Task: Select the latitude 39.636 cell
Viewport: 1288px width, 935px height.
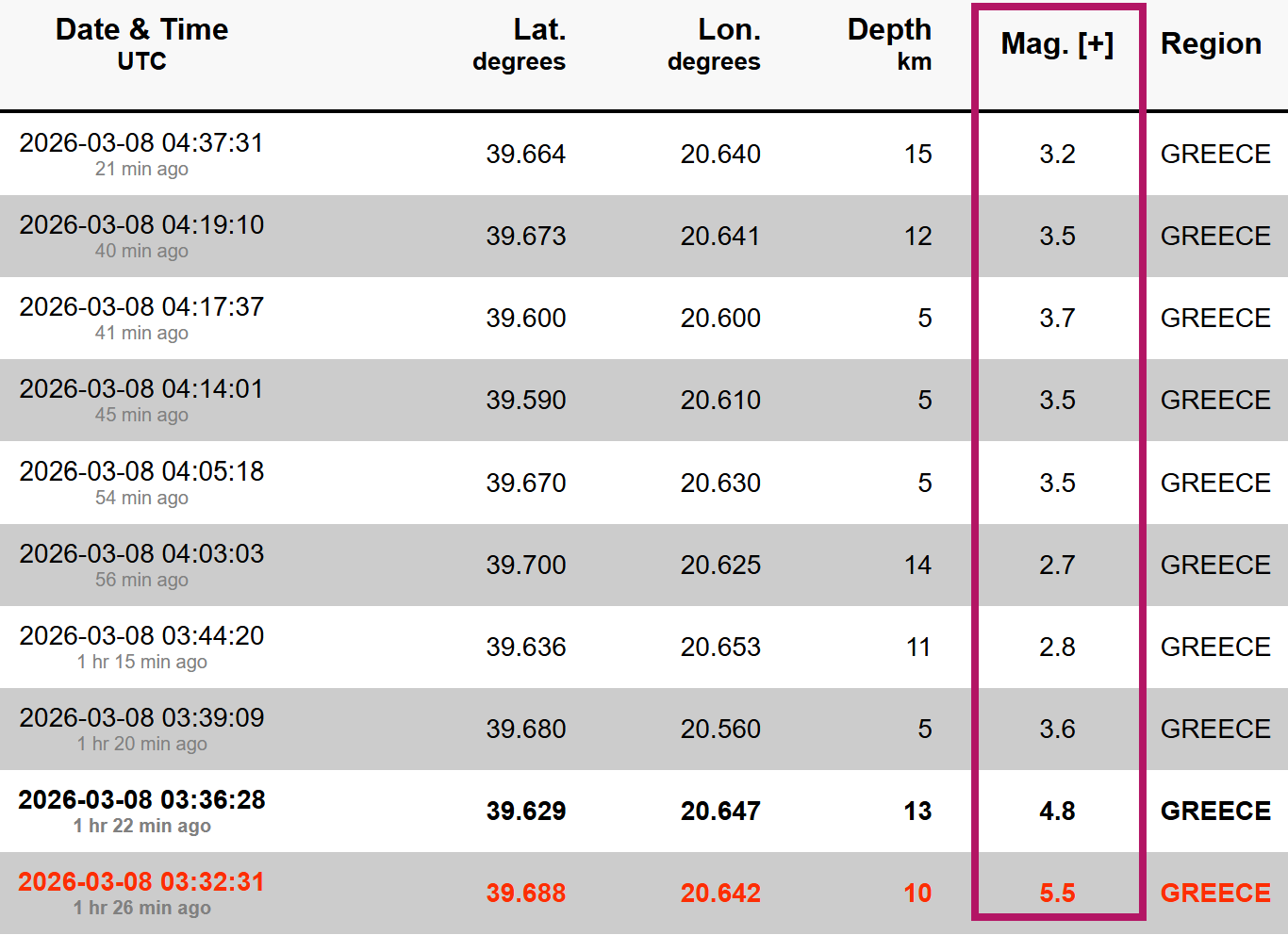Action: [526, 648]
